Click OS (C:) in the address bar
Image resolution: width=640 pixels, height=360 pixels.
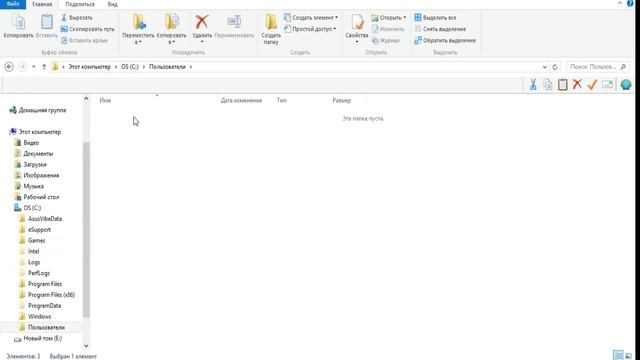coord(130,67)
